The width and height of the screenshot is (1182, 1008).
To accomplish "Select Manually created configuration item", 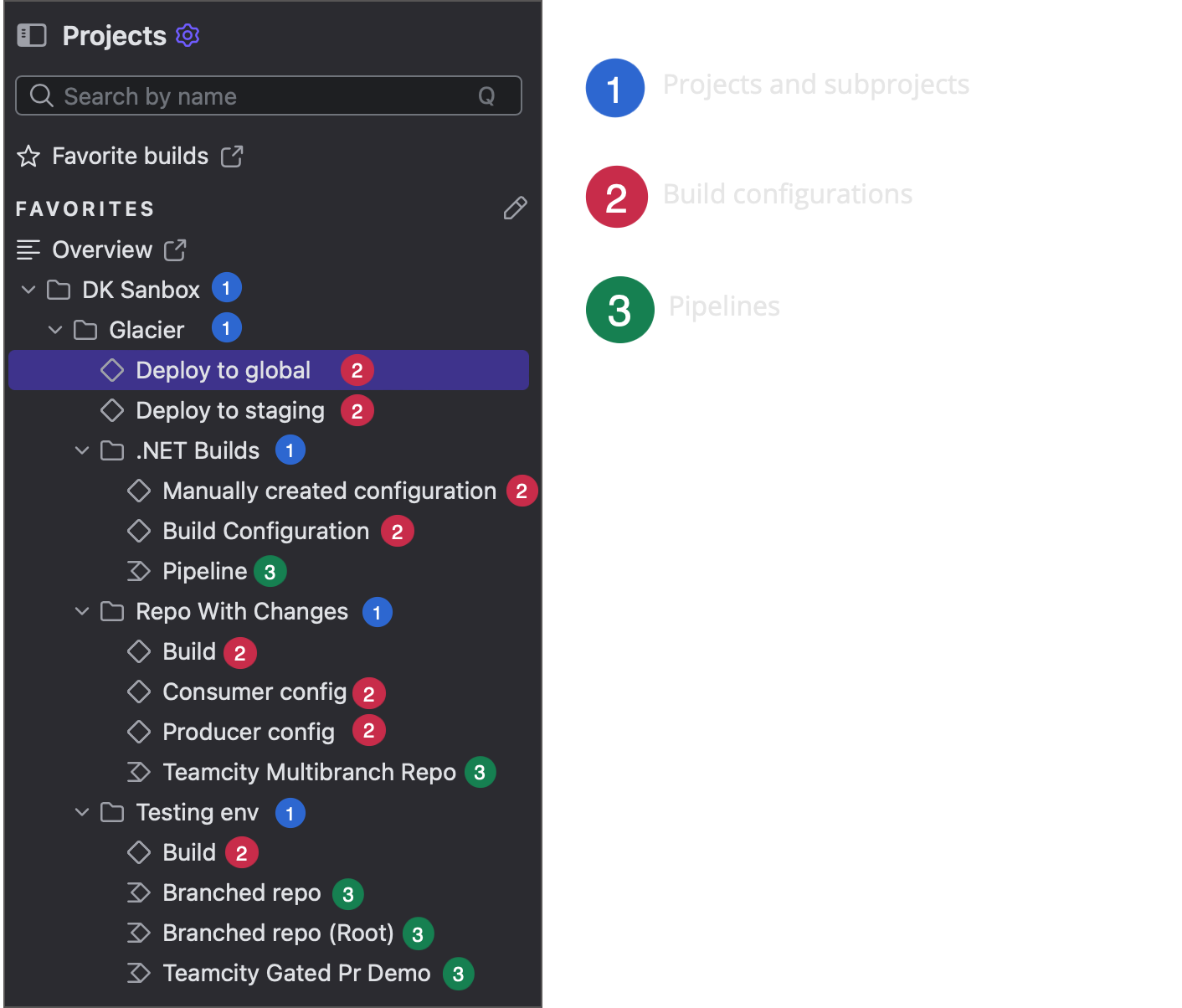I will (x=329, y=491).
